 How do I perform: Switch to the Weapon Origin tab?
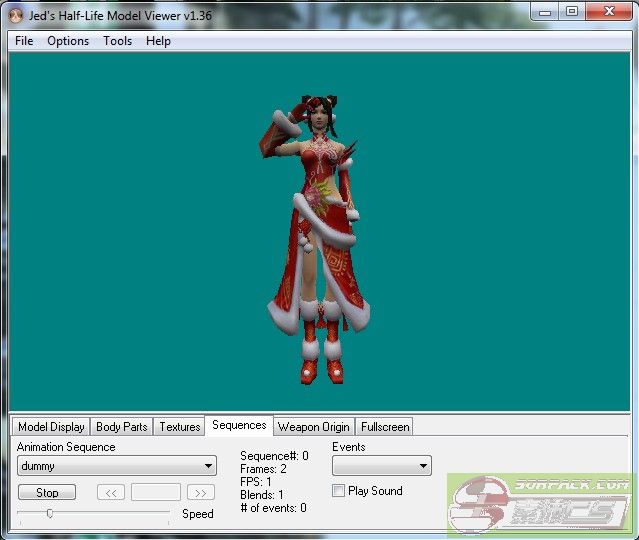(x=313, y=427)
